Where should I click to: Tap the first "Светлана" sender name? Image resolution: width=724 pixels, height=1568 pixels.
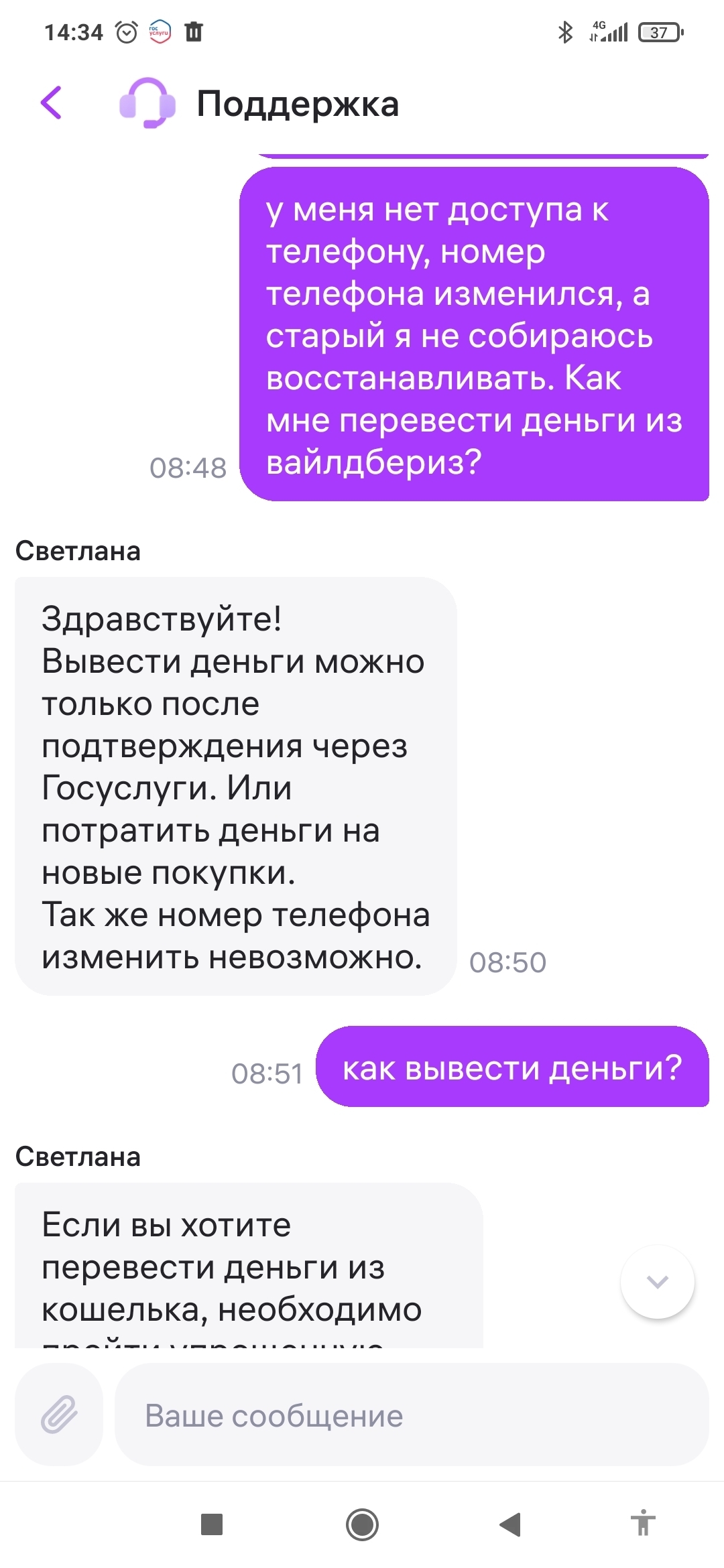tap(78, 551)
